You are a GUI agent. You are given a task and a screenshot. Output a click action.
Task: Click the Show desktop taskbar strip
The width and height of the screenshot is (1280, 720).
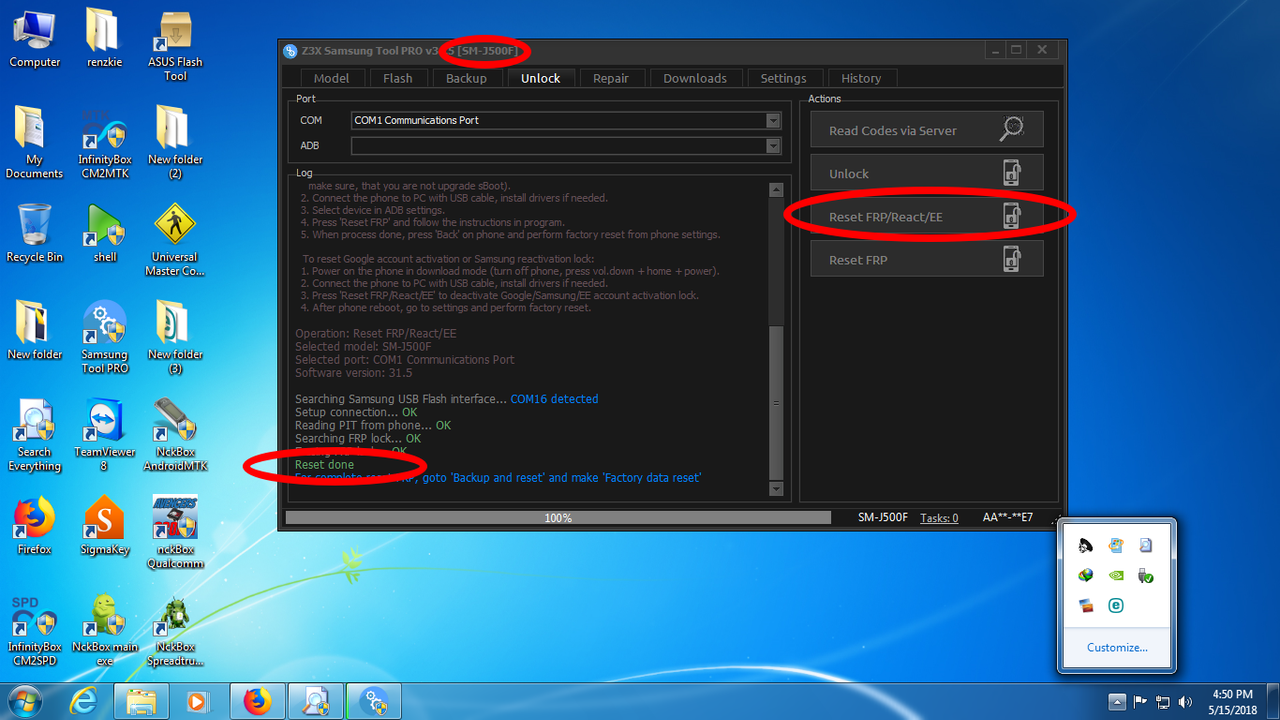(1272, 701)
